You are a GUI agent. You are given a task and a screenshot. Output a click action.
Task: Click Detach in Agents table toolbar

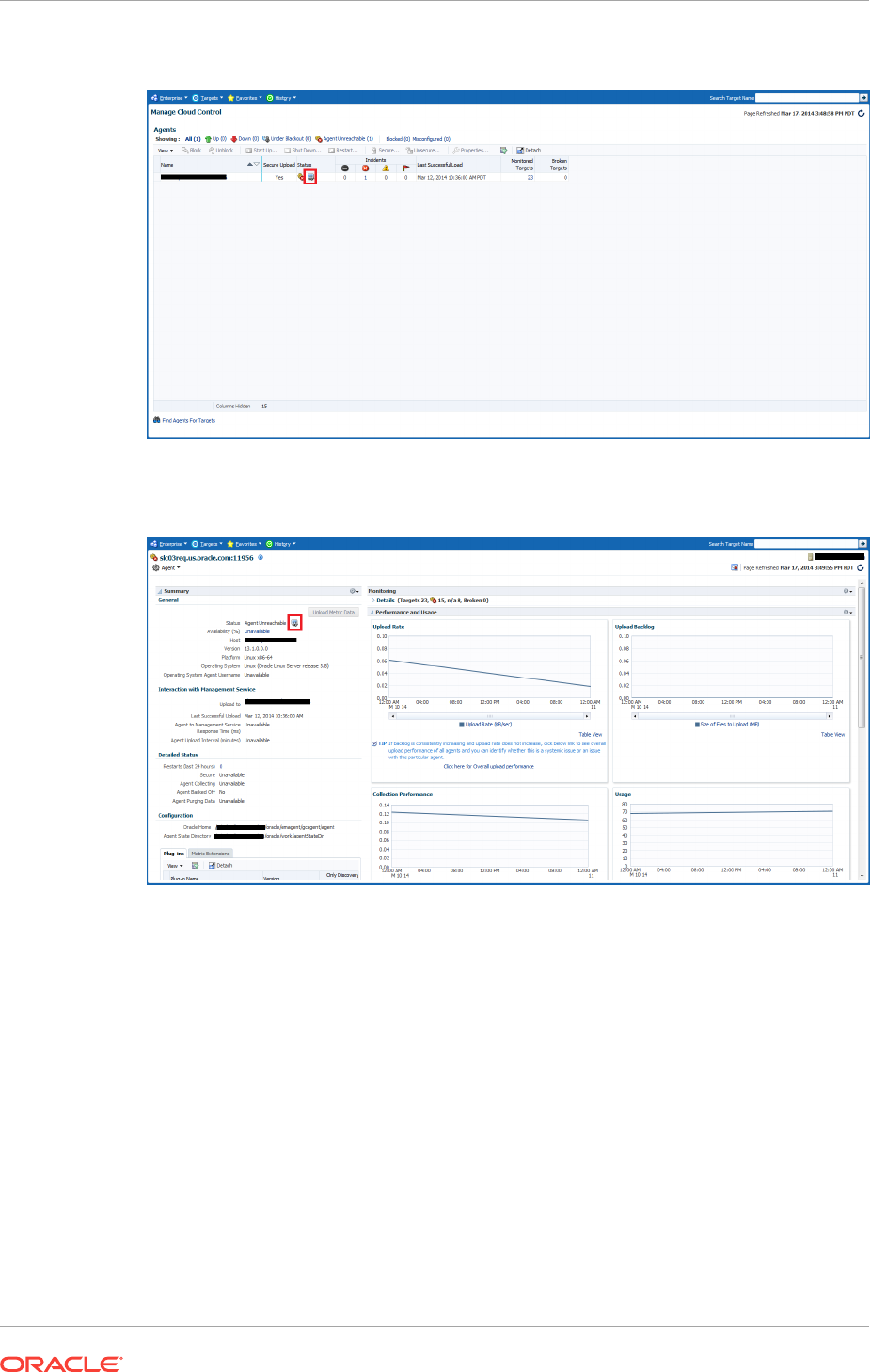click(529, 151)
